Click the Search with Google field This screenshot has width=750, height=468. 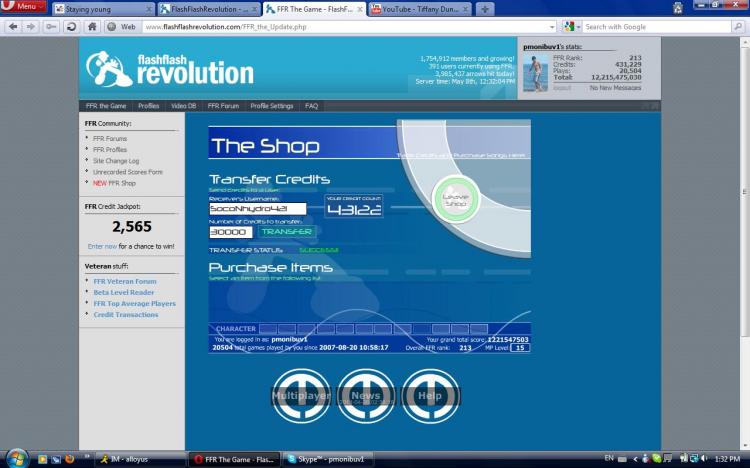pos(655,27)
